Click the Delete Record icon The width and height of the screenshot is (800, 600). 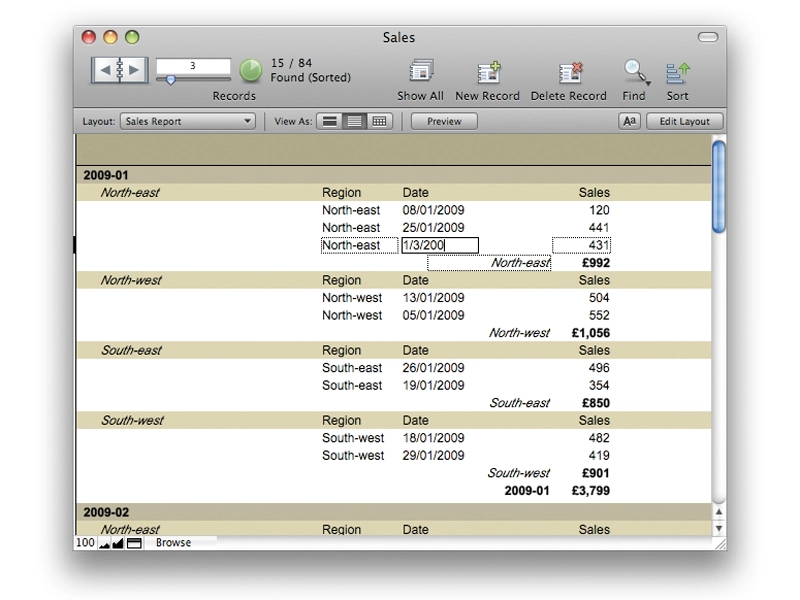click(569, 72)
